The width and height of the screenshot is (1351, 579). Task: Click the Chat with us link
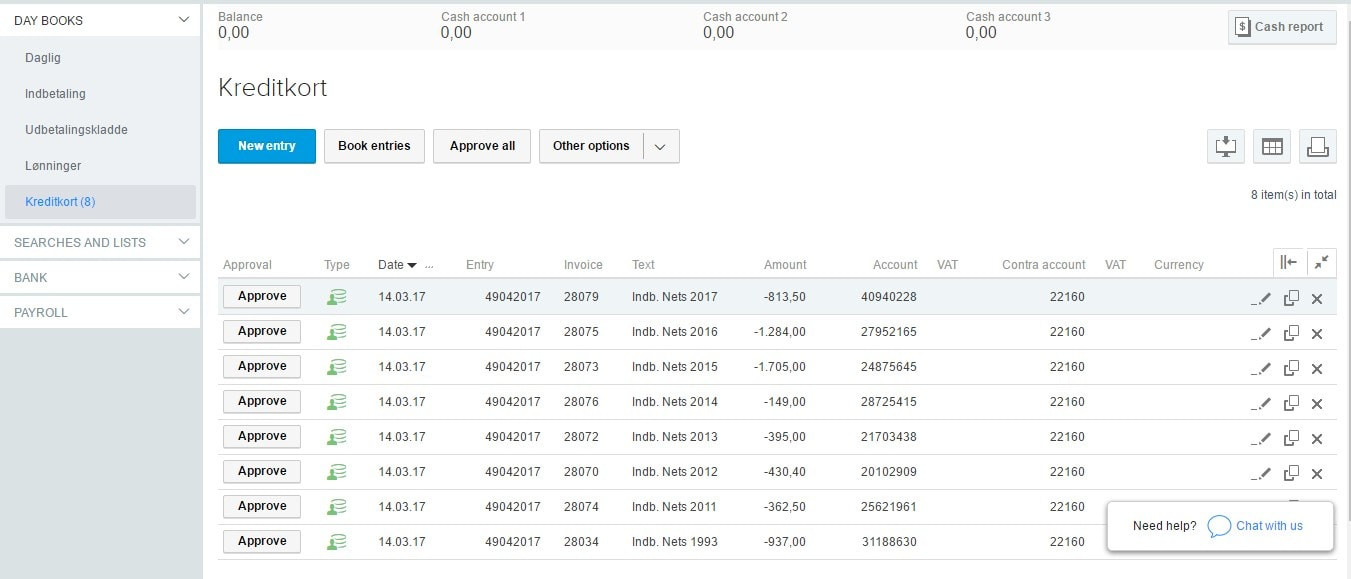tap(1268, 526)
